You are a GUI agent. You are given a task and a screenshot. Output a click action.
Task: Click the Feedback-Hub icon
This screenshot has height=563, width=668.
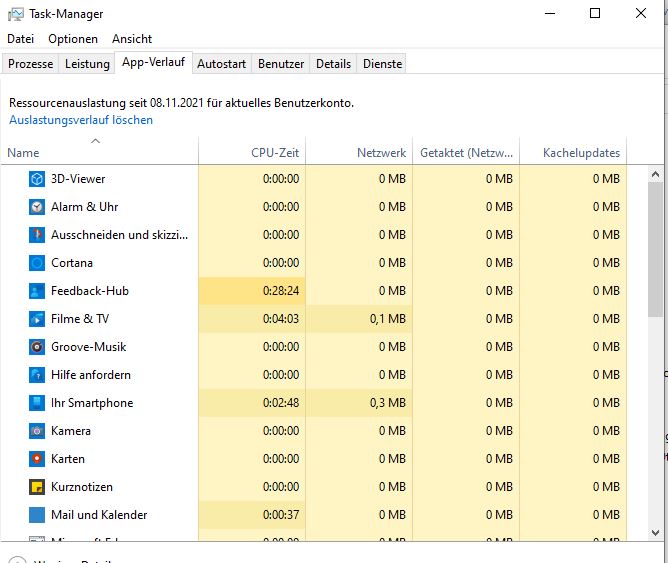pyautogui.click(x=37, y=291)
